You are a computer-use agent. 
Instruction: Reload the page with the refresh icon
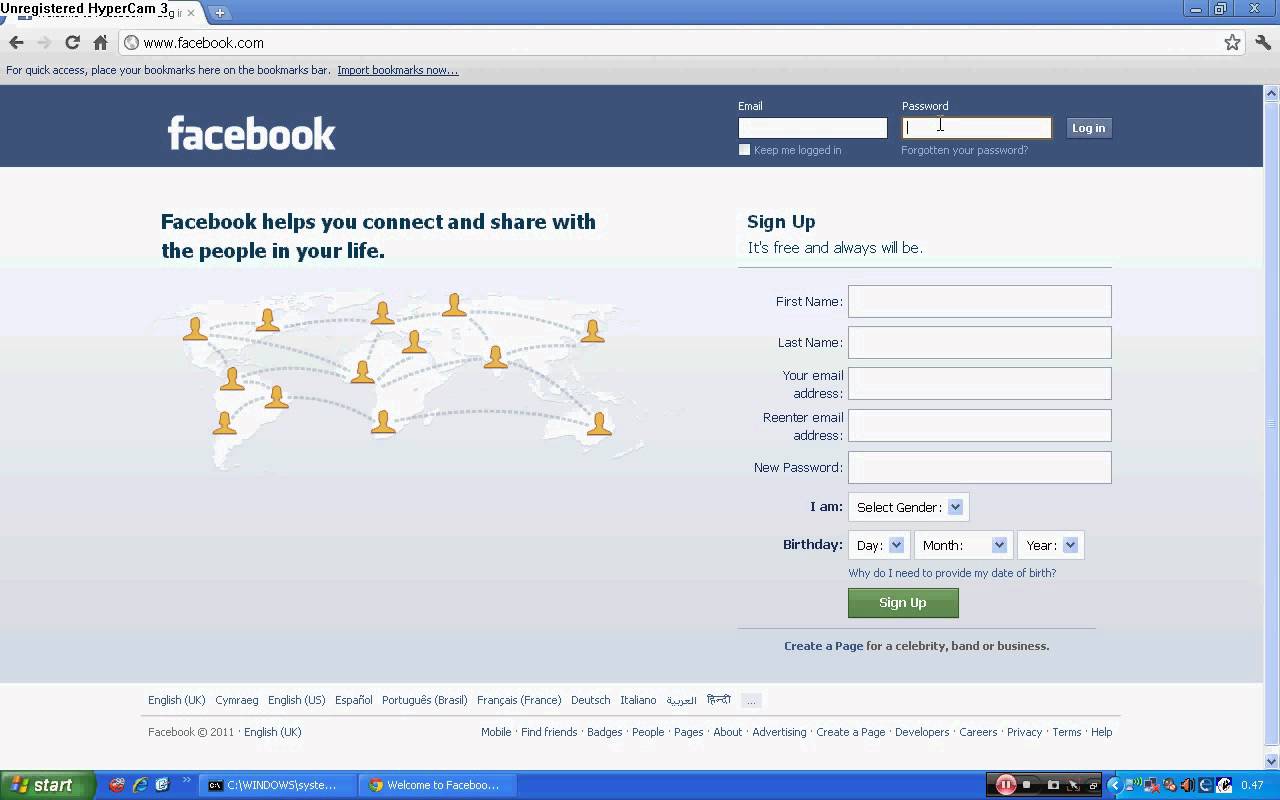pyautogui.click(x=72, y=43)
